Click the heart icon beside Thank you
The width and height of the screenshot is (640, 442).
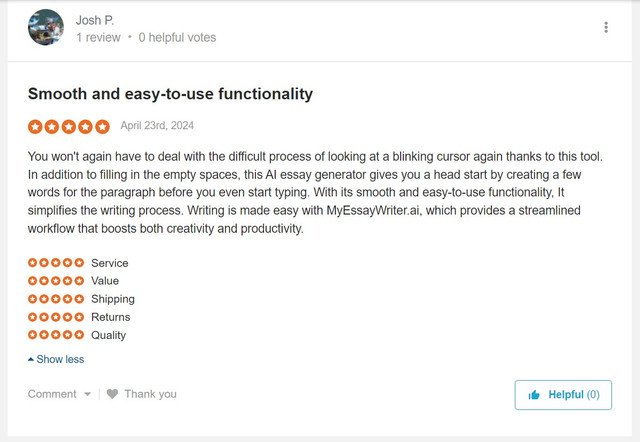click(x=112, y=394)
